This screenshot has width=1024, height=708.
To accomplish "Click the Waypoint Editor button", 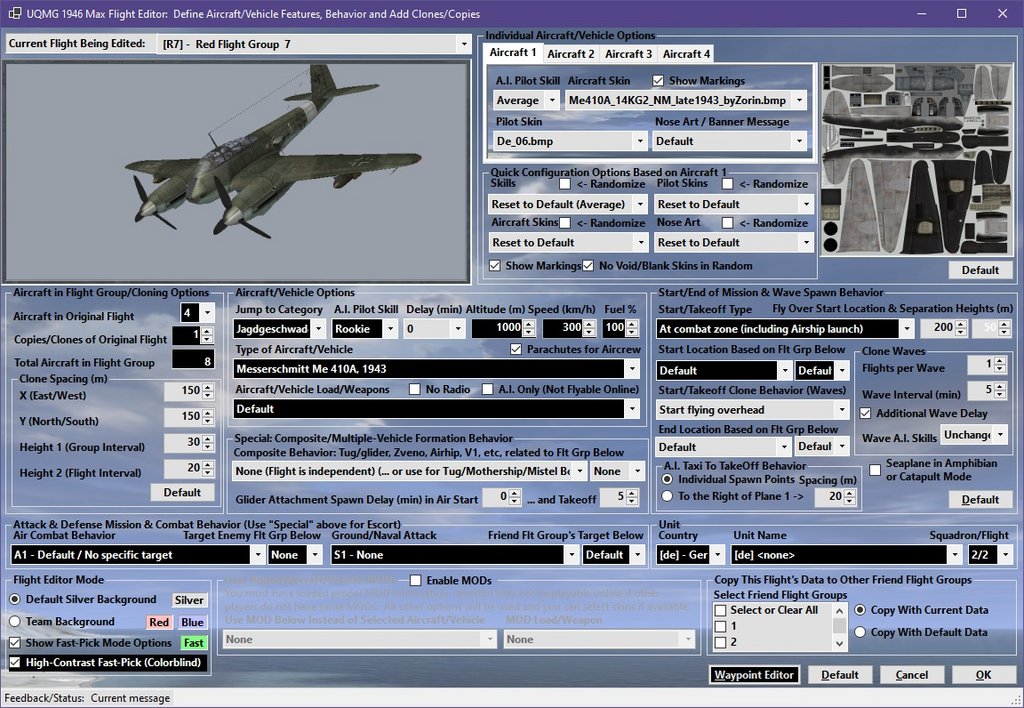I will pyautogui.click(x=754, y=675).
